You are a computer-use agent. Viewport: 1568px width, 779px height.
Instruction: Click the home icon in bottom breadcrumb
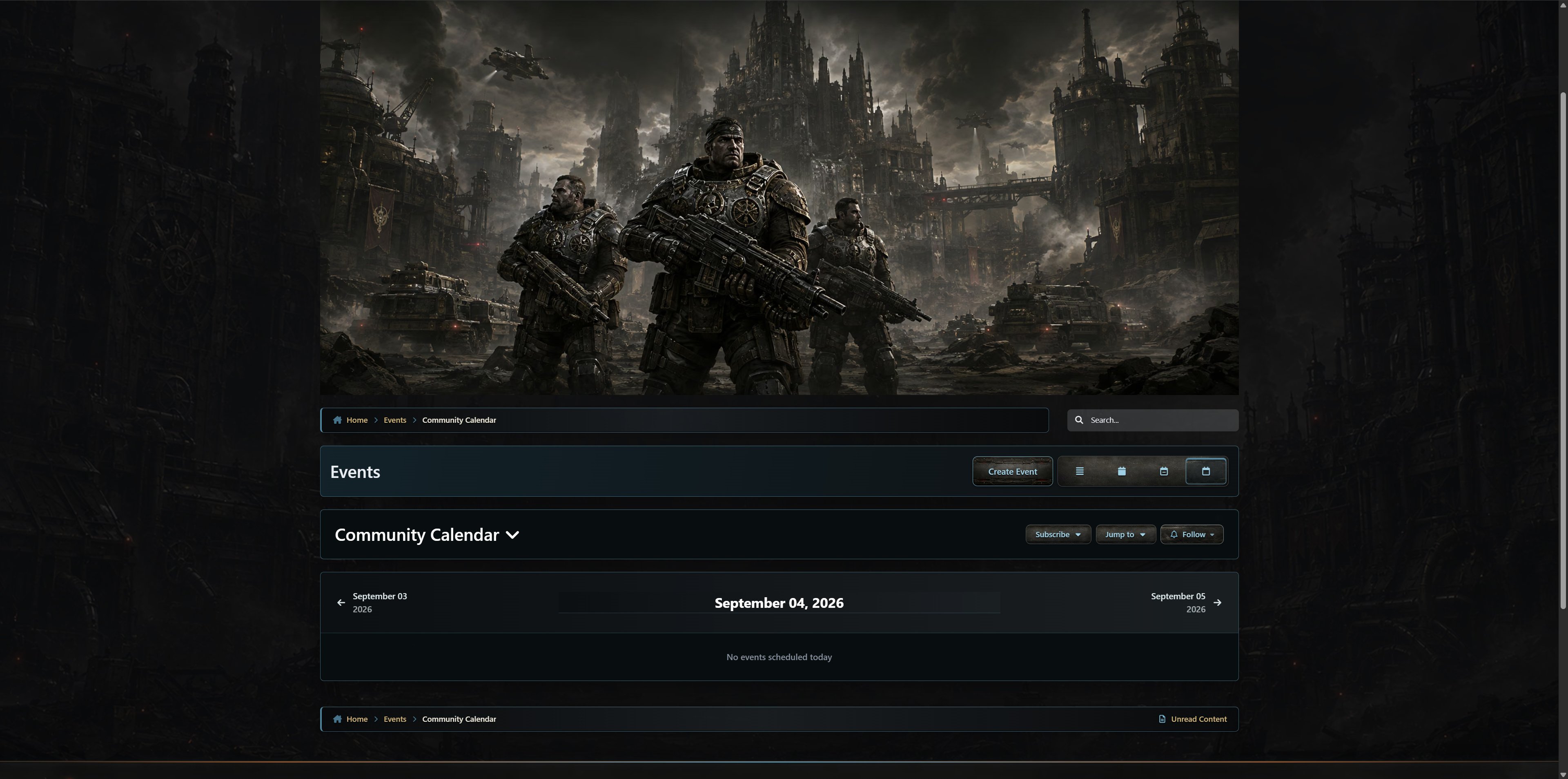click(337, 719)
